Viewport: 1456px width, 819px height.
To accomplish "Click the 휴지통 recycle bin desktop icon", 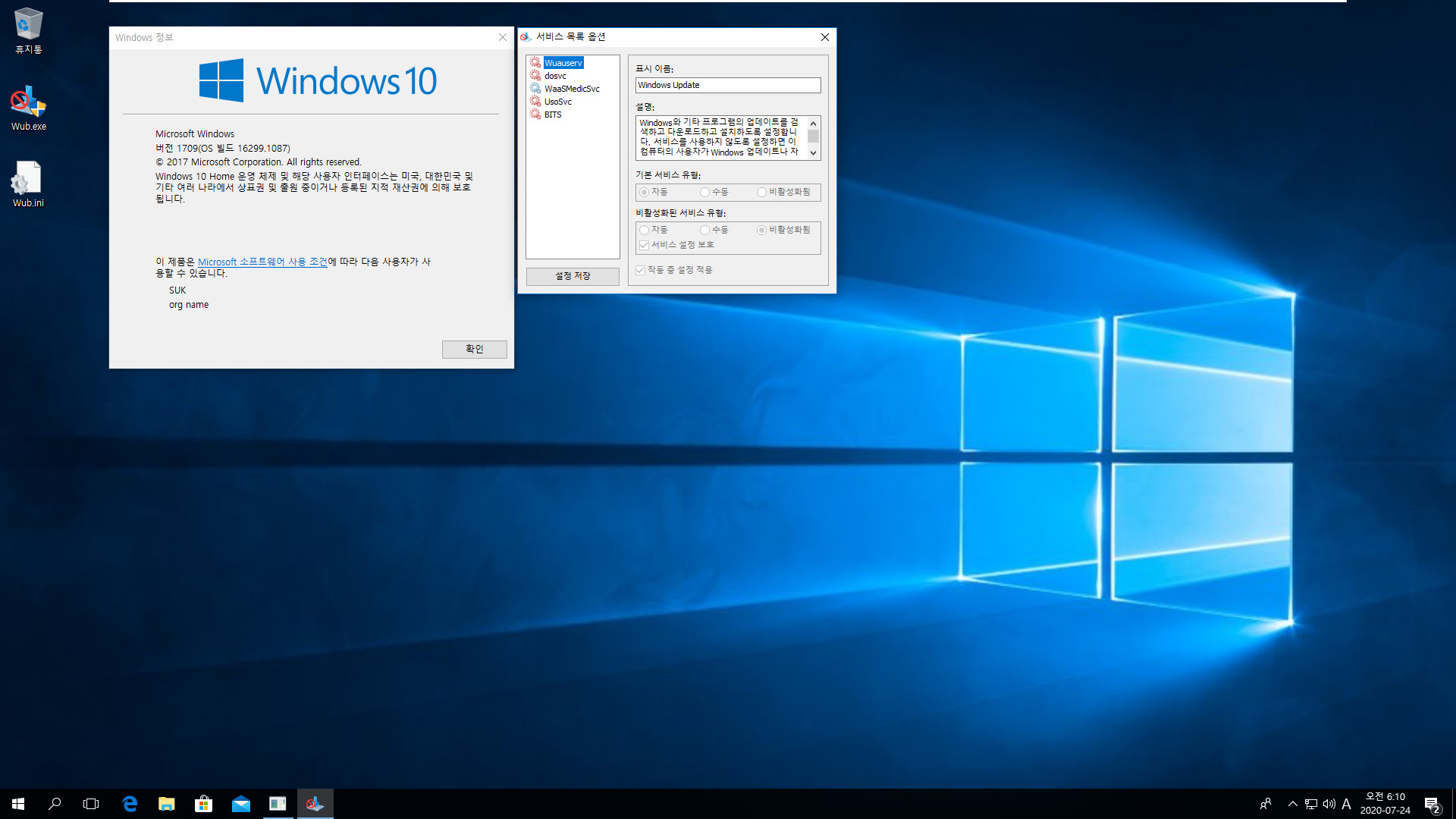I will (x=29, y=32).
